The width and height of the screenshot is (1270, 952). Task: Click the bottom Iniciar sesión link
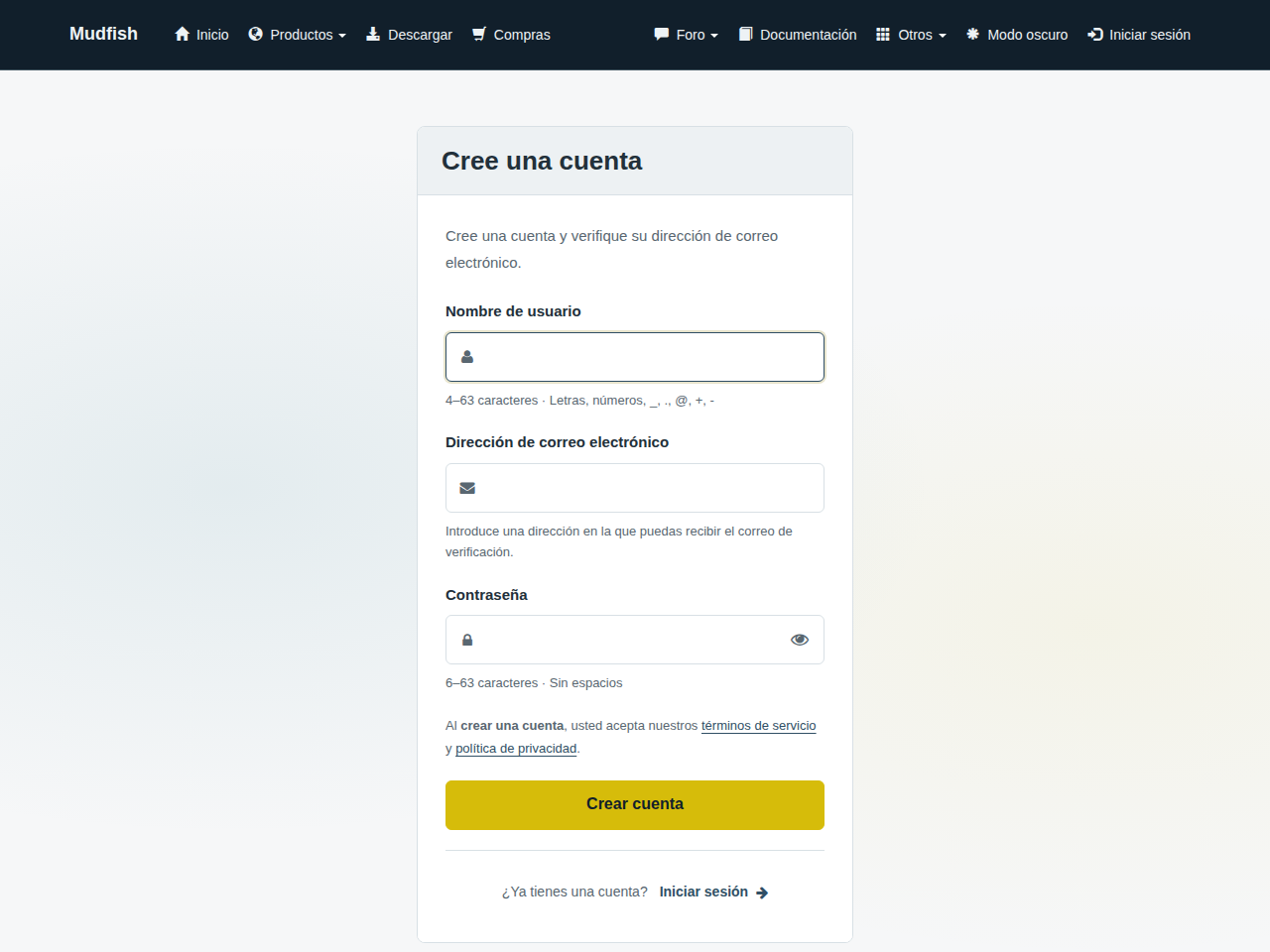pos(703,892)
